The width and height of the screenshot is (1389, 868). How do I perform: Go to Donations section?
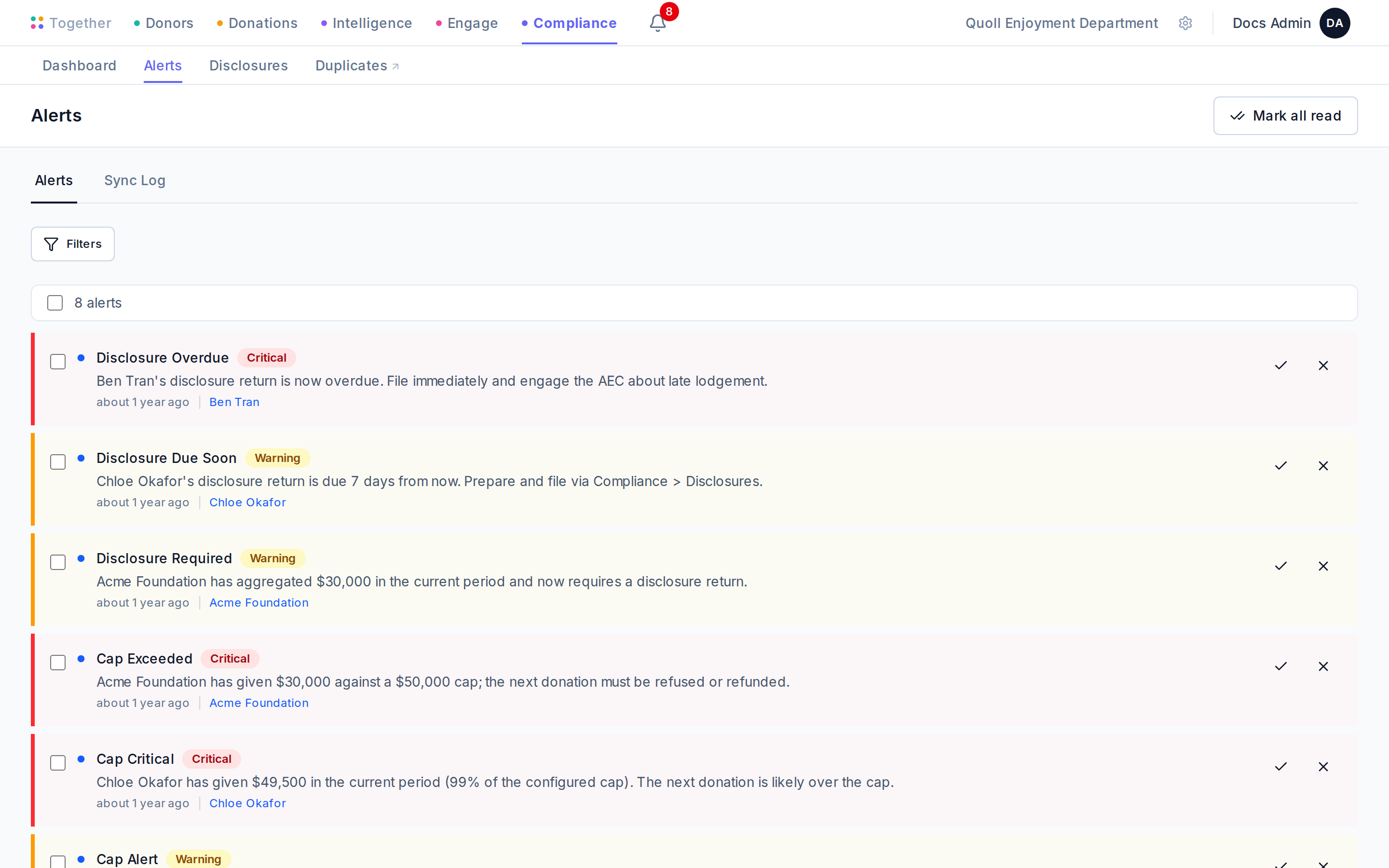[257, 23]
